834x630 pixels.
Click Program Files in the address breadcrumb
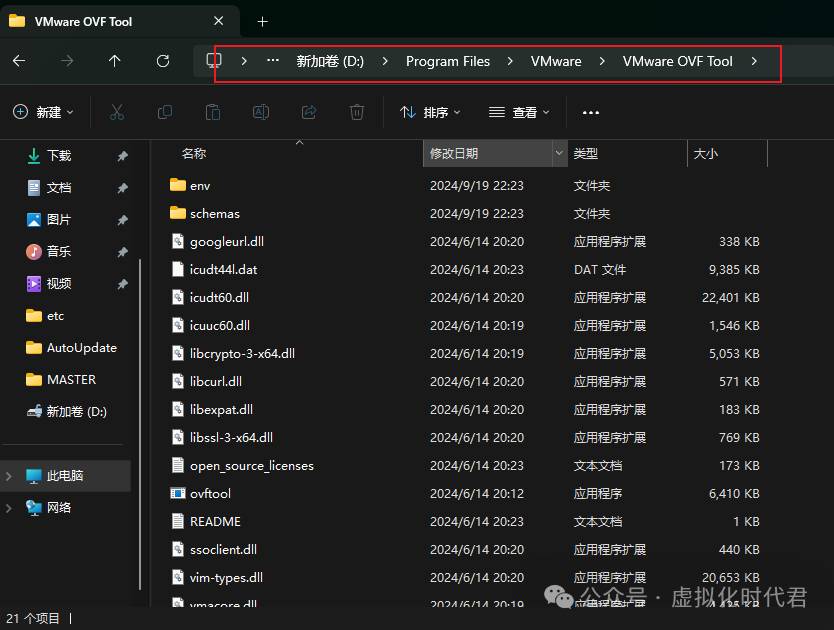pyautogui.click(x=448, y=61)
